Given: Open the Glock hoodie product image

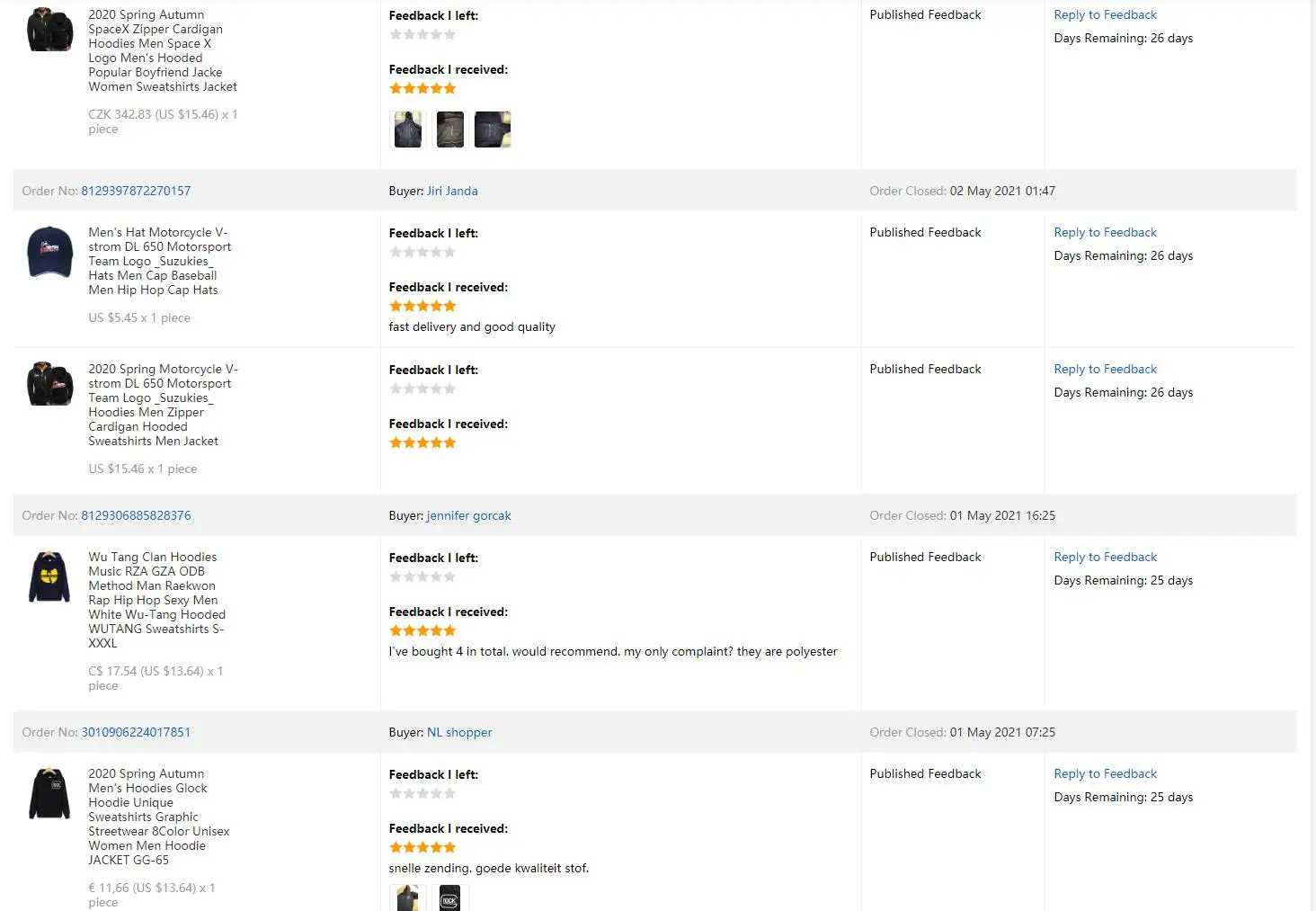Looking at the screenshot, I should [49, 792].
